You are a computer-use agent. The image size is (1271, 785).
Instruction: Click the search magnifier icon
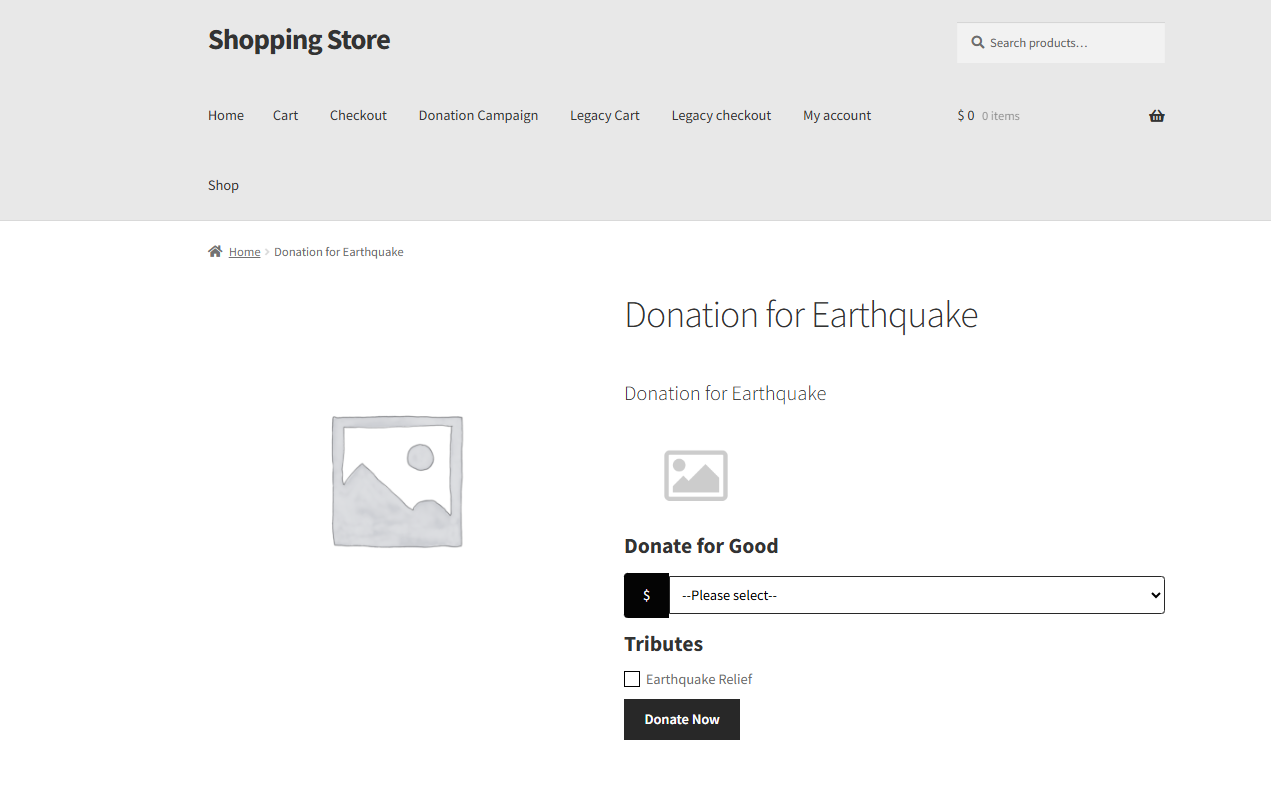[977, 43]
